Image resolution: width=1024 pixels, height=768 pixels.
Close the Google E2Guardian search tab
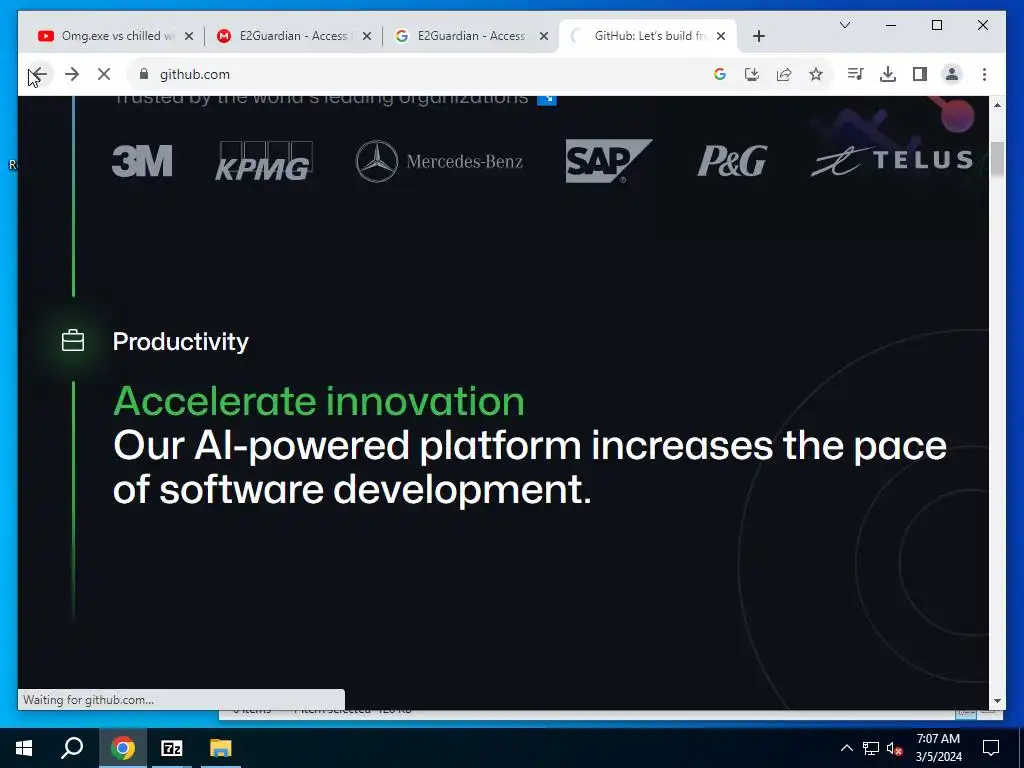click(x=543, y=36)
